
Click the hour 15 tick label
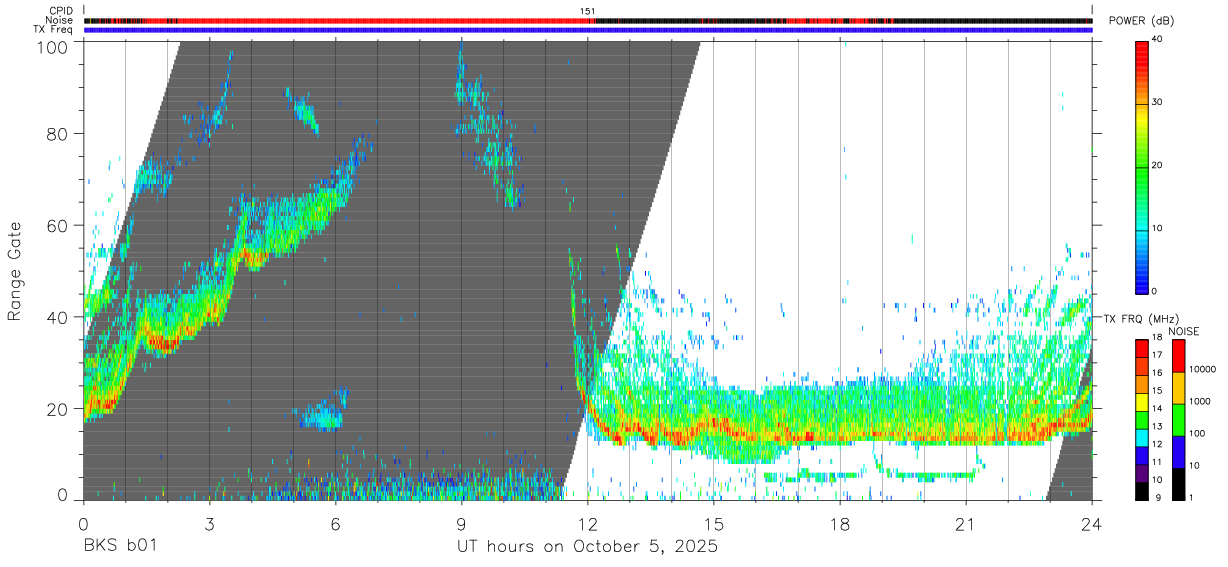(714, 524)
